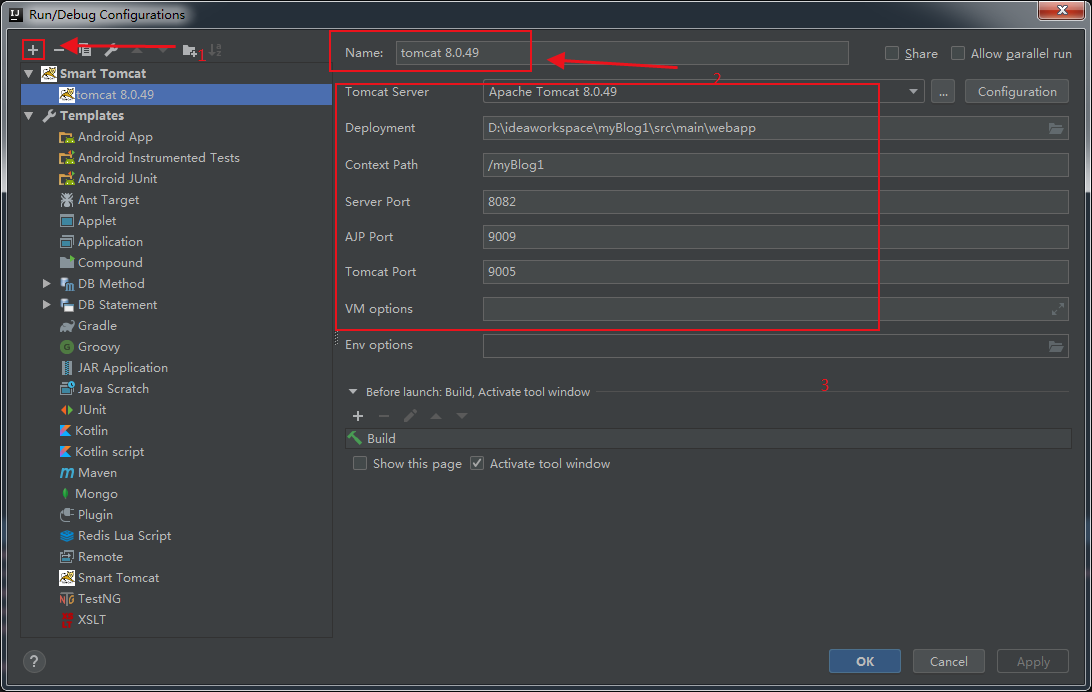Edit the Context Path field
1092x692 pixels.
(776, 165)
